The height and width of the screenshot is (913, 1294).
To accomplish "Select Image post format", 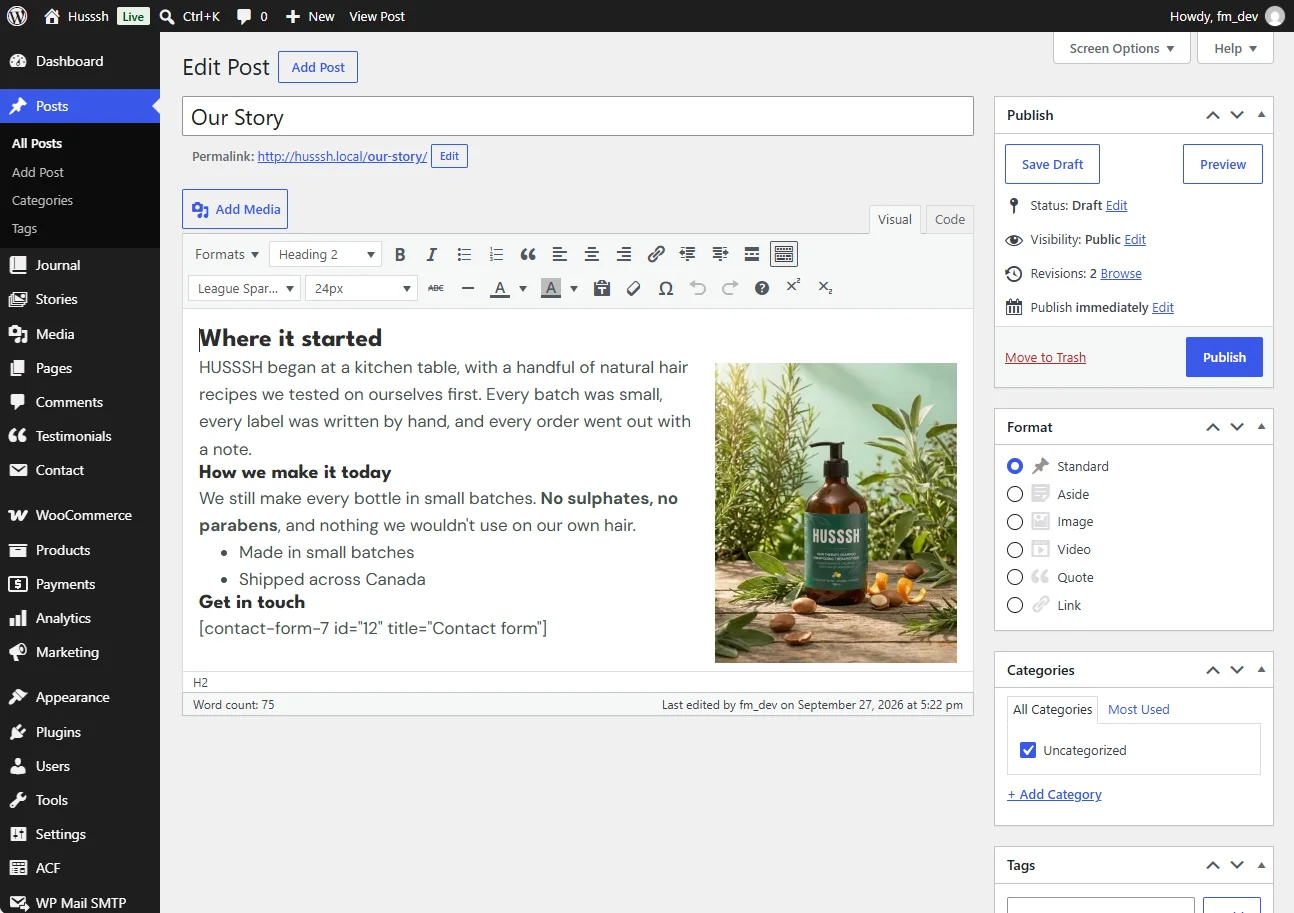I will (x=1015, y=521).
